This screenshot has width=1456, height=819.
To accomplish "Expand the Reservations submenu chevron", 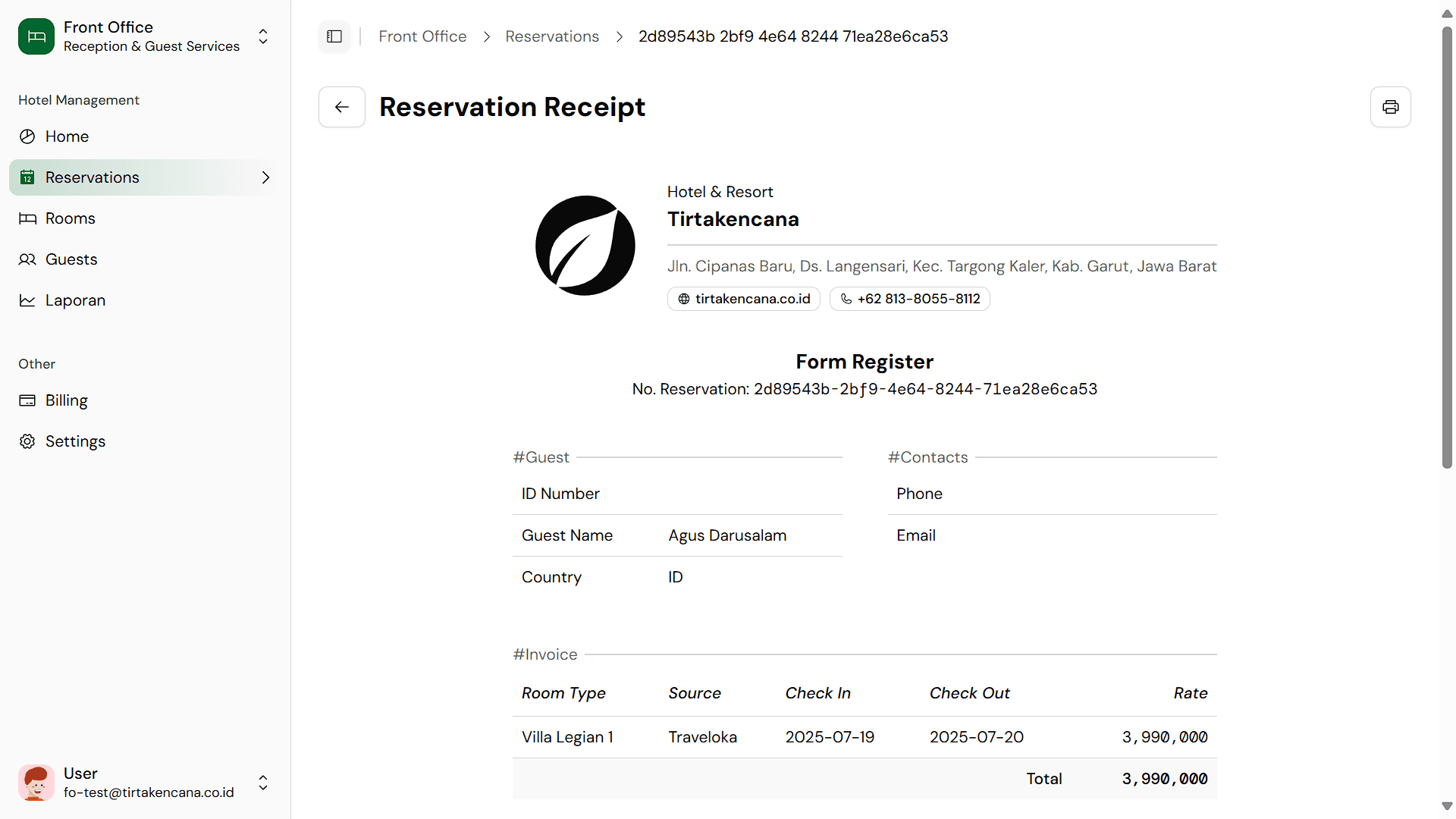I will 265,177.
